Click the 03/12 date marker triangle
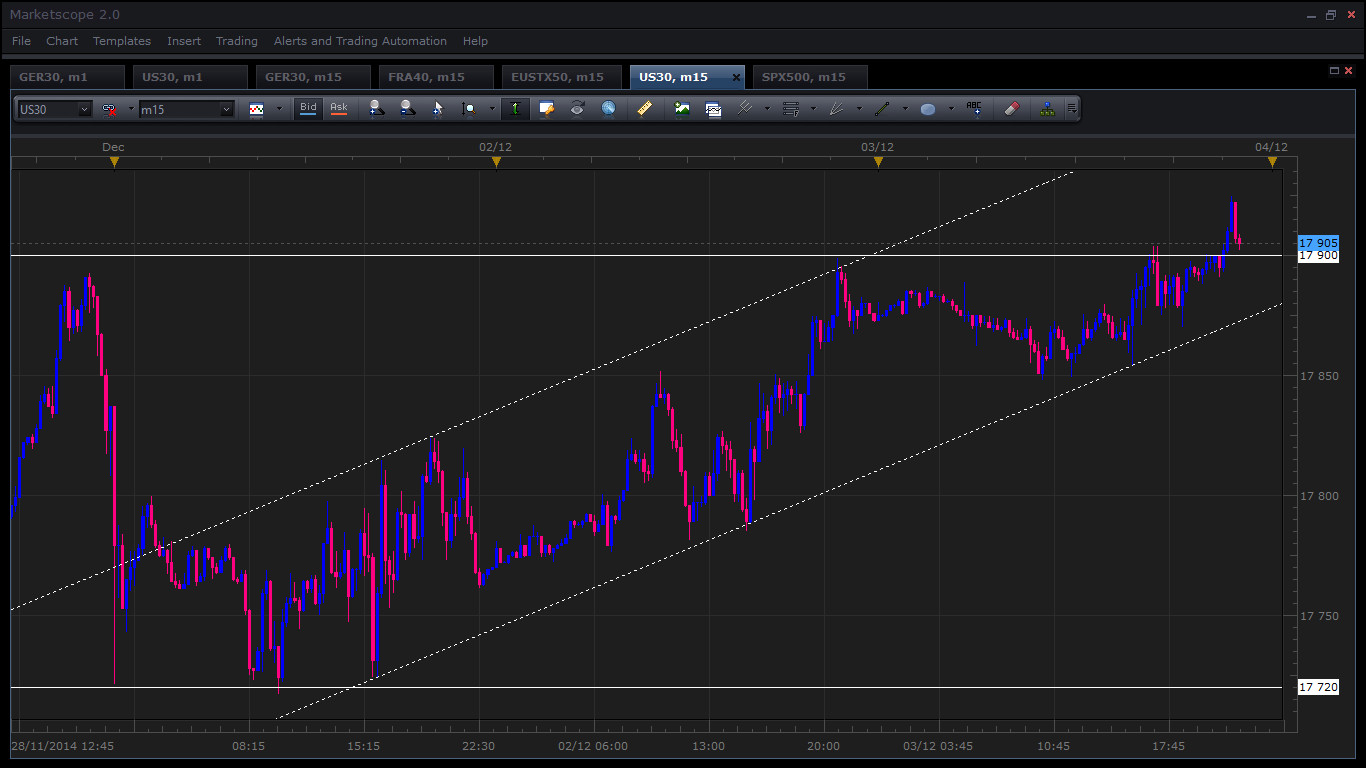 878,161
